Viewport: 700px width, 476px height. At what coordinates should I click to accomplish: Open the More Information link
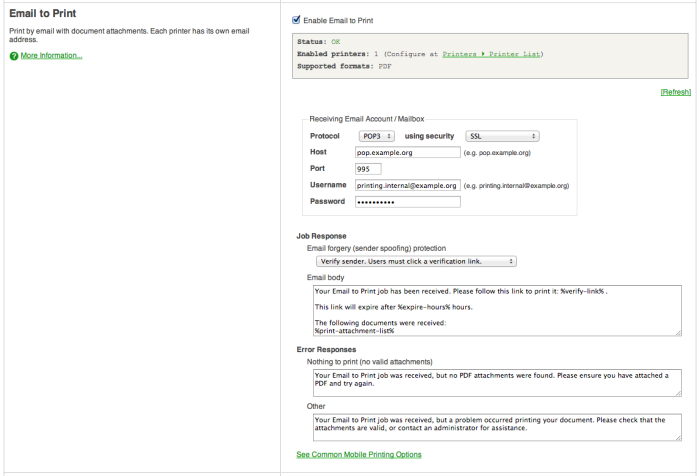click(x=51, y=55)
